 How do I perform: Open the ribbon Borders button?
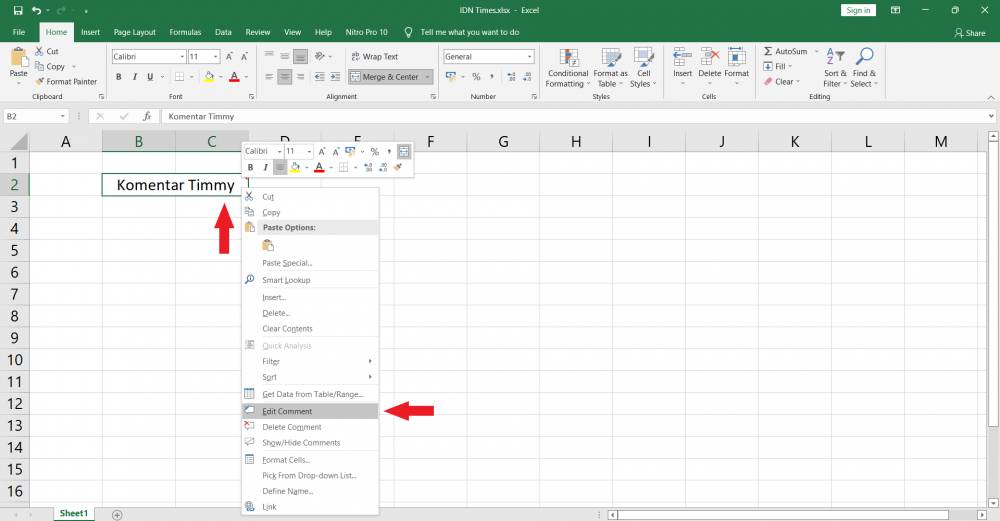[180, 77]
